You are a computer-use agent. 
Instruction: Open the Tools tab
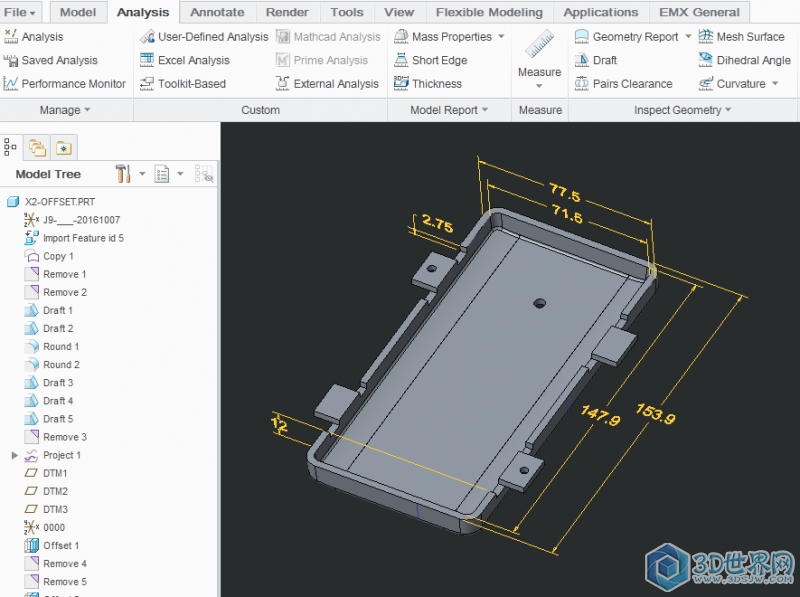point(346,12)
